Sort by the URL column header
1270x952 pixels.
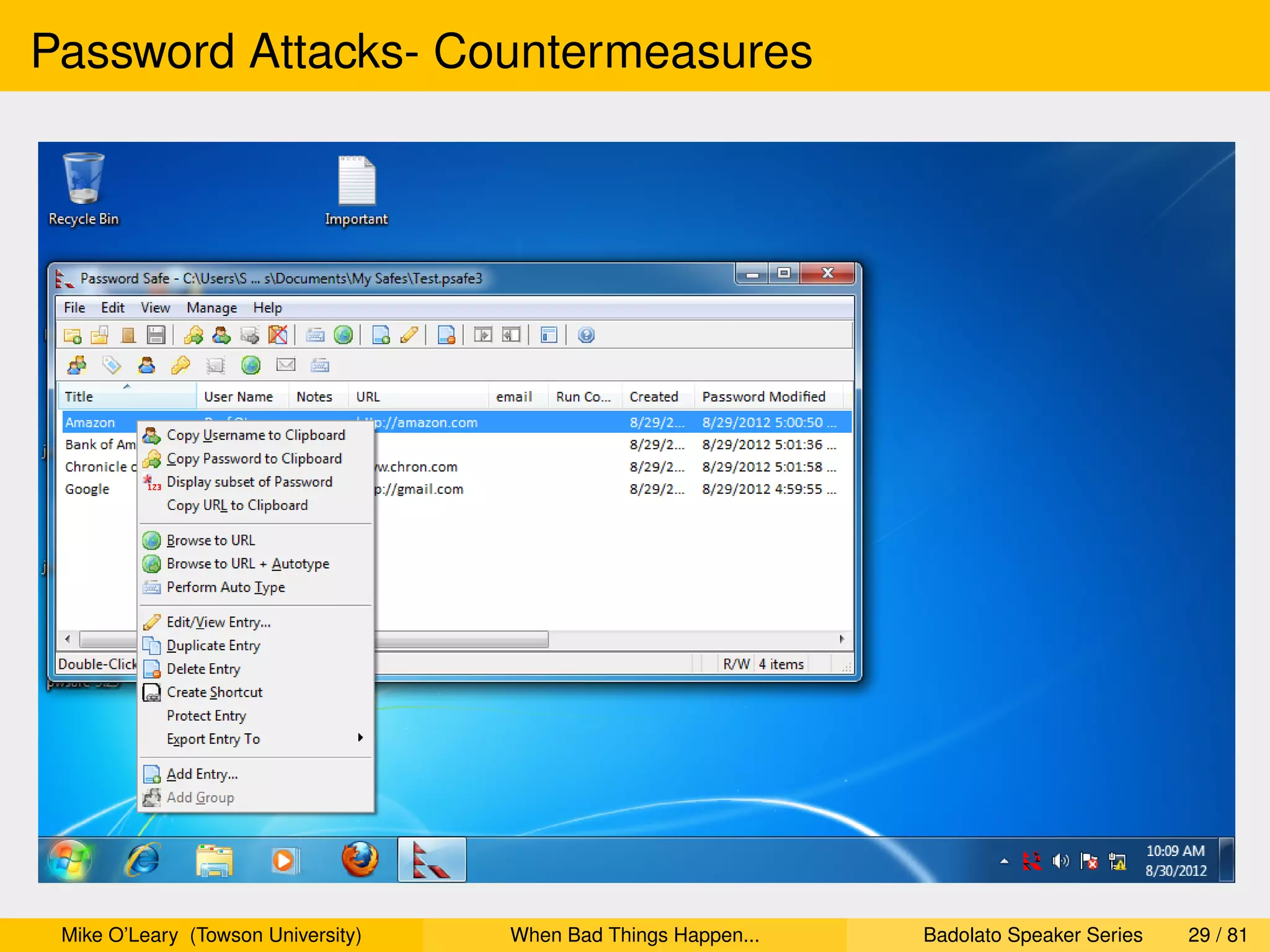[x=419, y=397]
